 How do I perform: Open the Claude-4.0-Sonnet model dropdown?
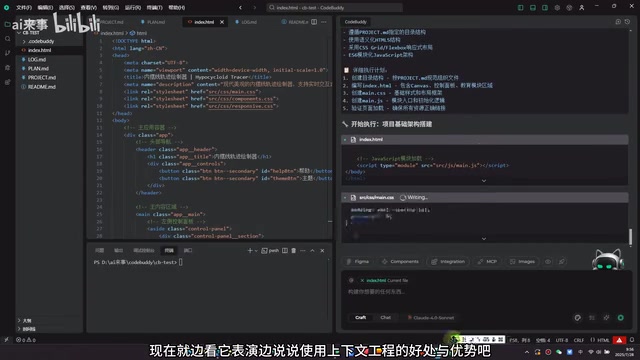[431, 318]
